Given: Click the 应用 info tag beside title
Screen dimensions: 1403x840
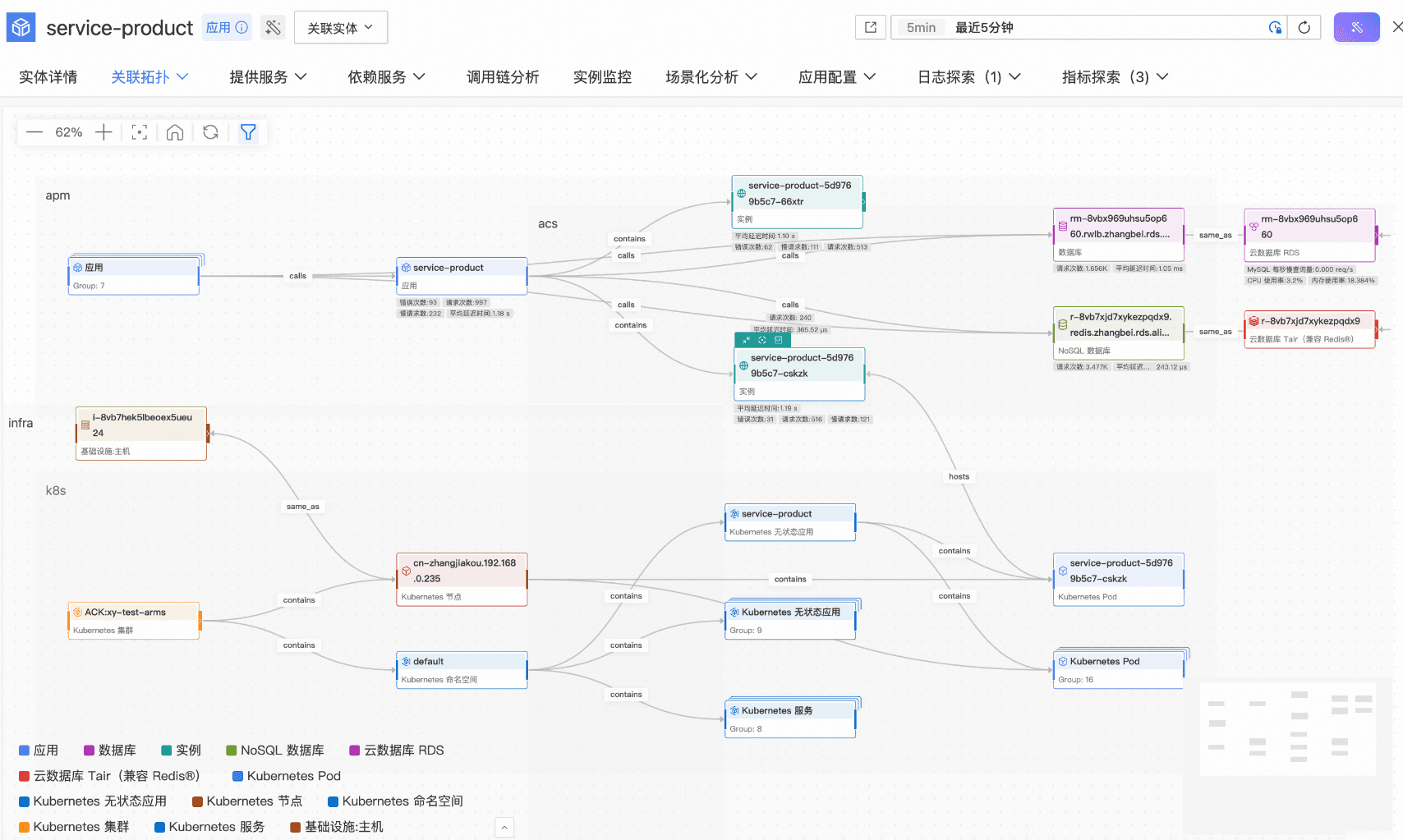Looking at the screenshot, I should pyautogui.click(x=227, y=27).
